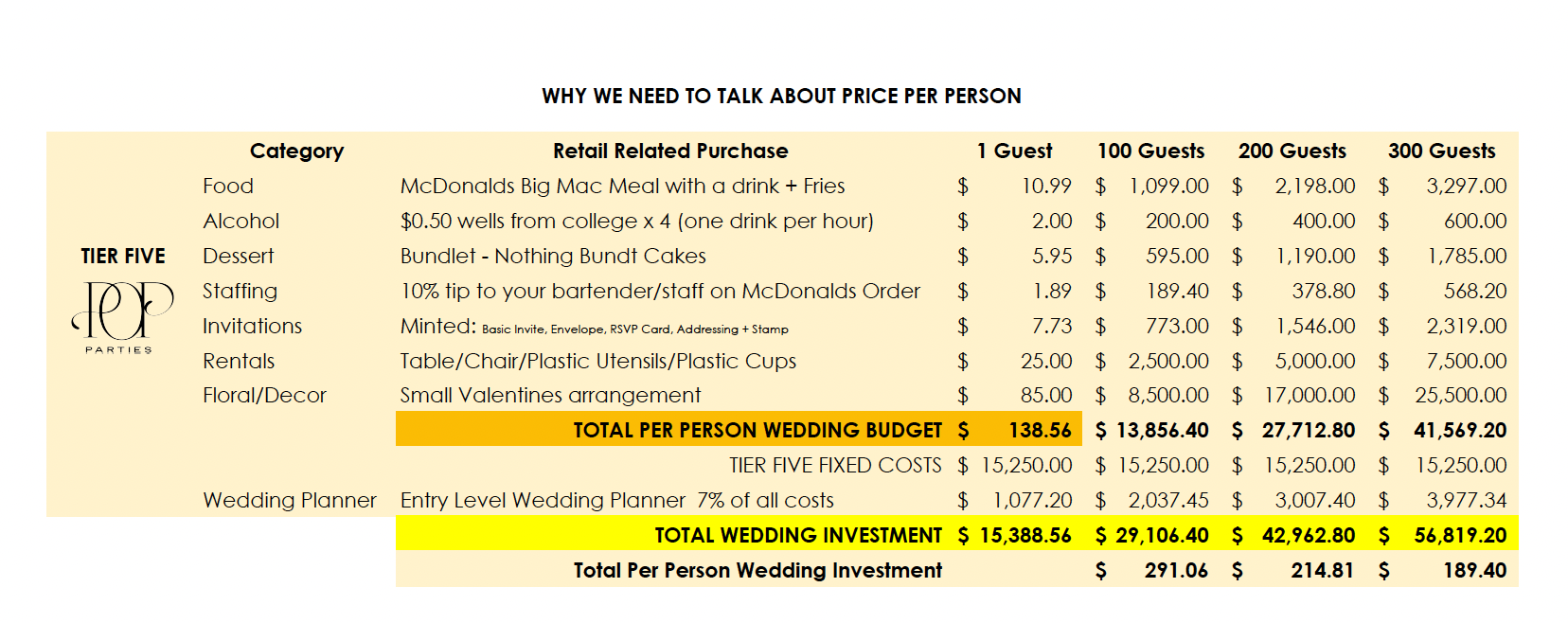The image size is (1568, 623).
Task: Select the Rentals 7,500.00 value
Action: point(1467,362)
